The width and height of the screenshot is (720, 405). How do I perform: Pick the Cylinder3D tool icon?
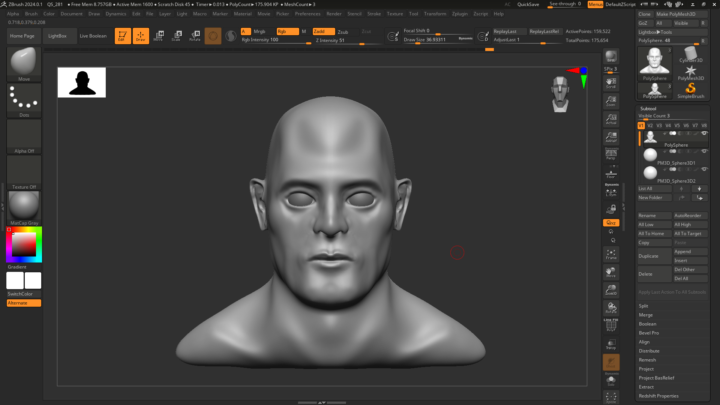[x=690, y=55]
